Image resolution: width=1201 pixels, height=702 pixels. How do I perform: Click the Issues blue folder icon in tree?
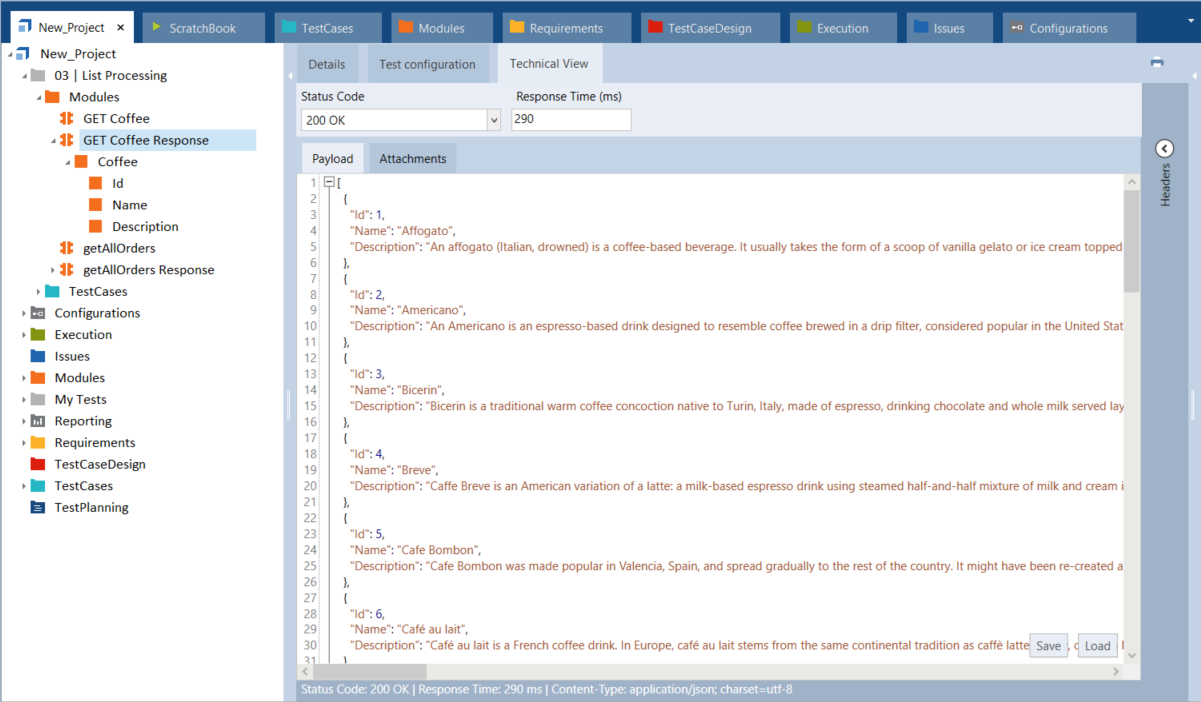tap(38, 356)
